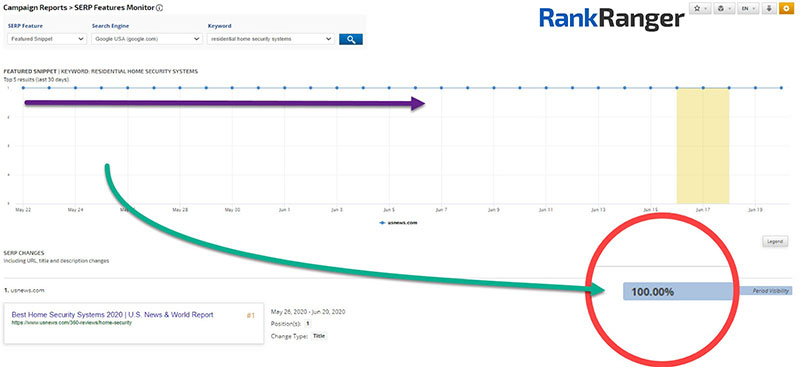Click the Rank Ranger logo
800x367 pixels.
point(611,19)
